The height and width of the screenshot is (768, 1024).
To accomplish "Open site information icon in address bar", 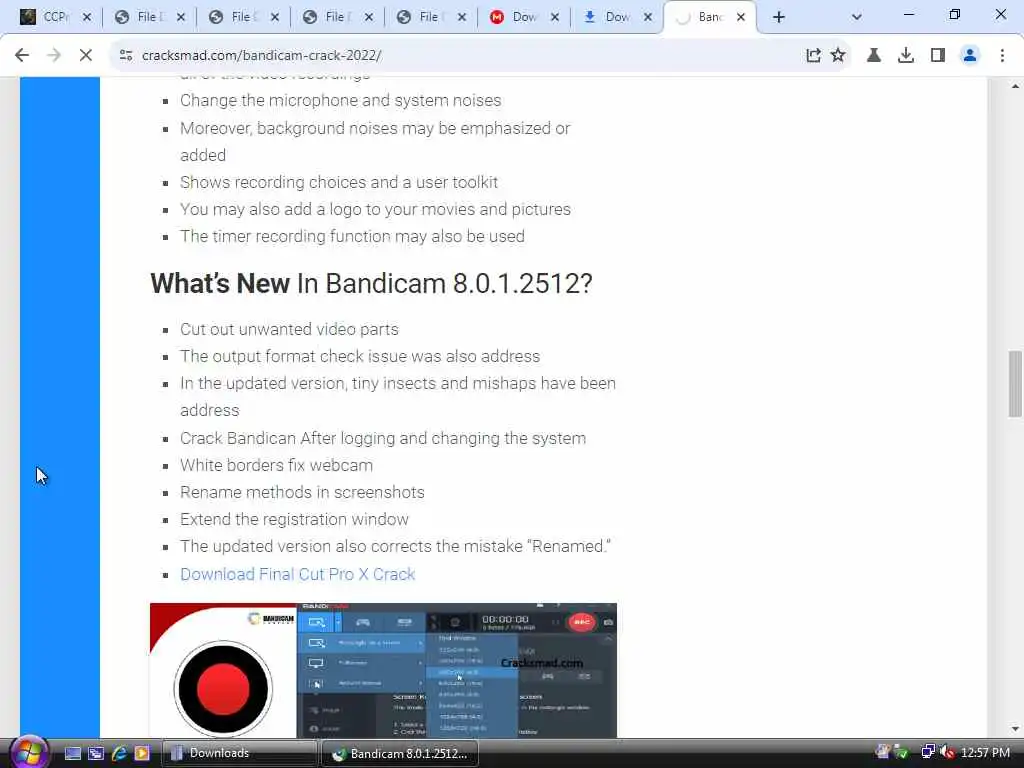I will [125, 56].
